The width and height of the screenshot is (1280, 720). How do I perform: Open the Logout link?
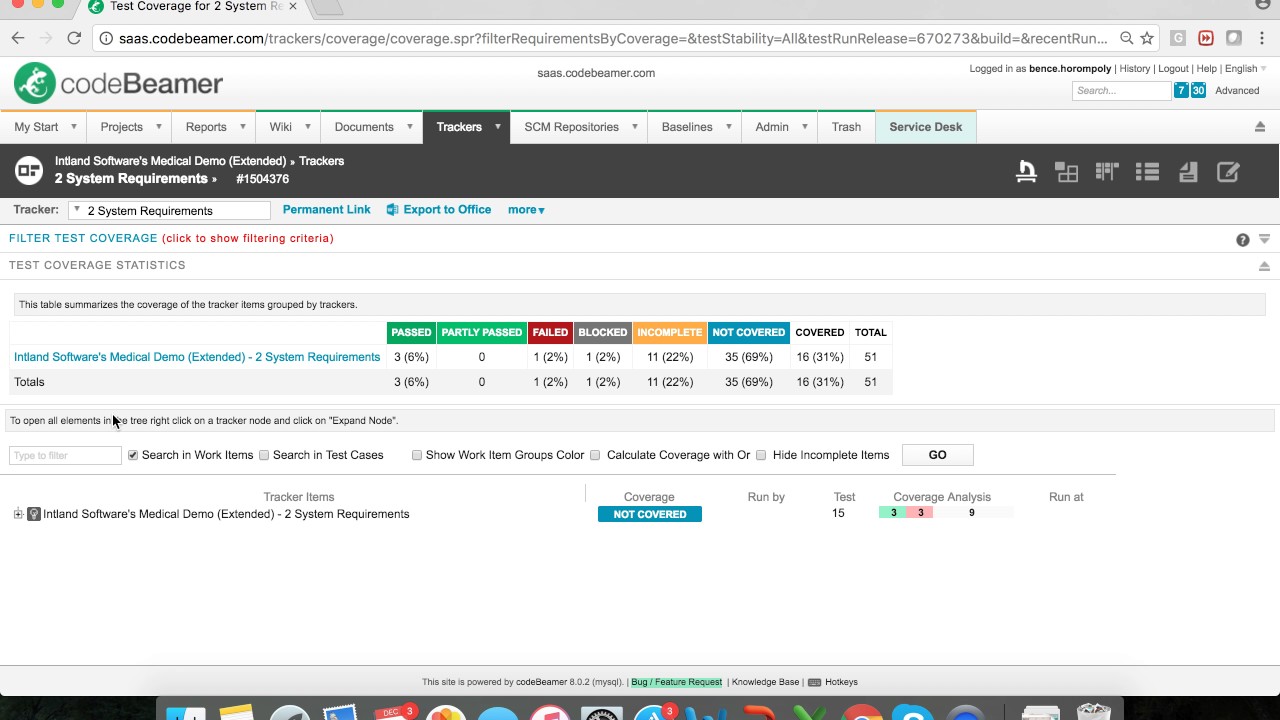[1173, 69]
